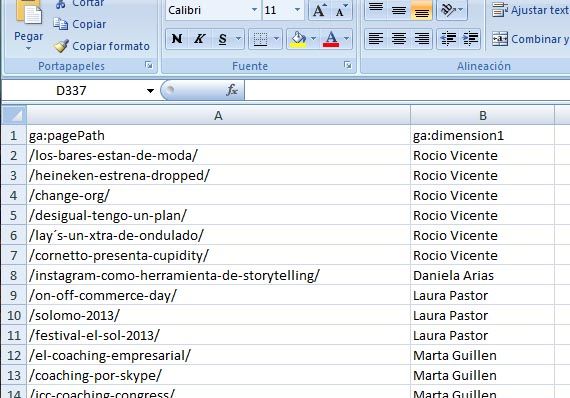The width and height of the screenshot is (570, 398).
Task: Click align text right icon
Action: click(x=421, y=39)
